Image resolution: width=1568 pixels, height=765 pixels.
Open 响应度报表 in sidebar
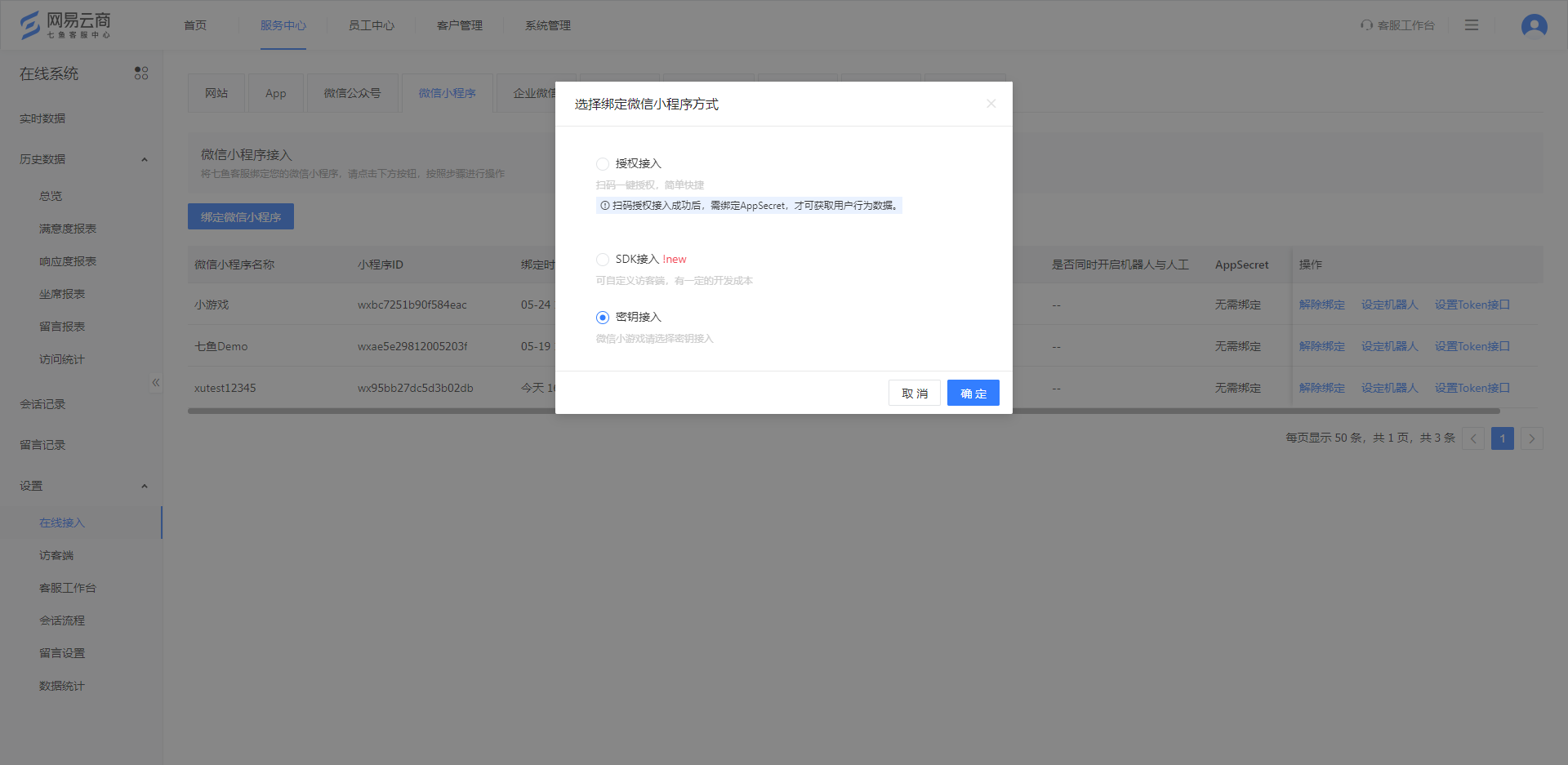(68, 261)
